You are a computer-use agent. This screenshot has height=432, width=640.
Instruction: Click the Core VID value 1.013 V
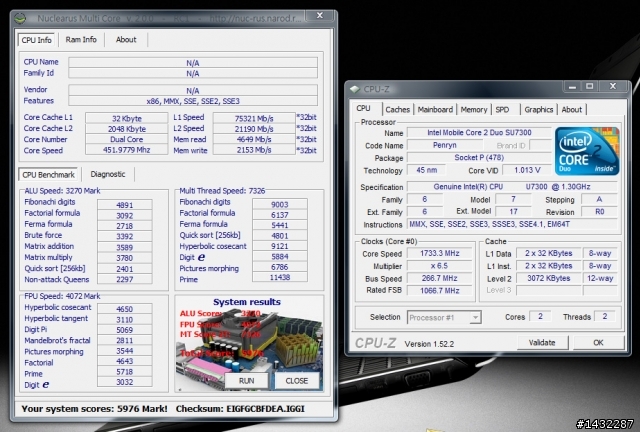coord(527,170)
